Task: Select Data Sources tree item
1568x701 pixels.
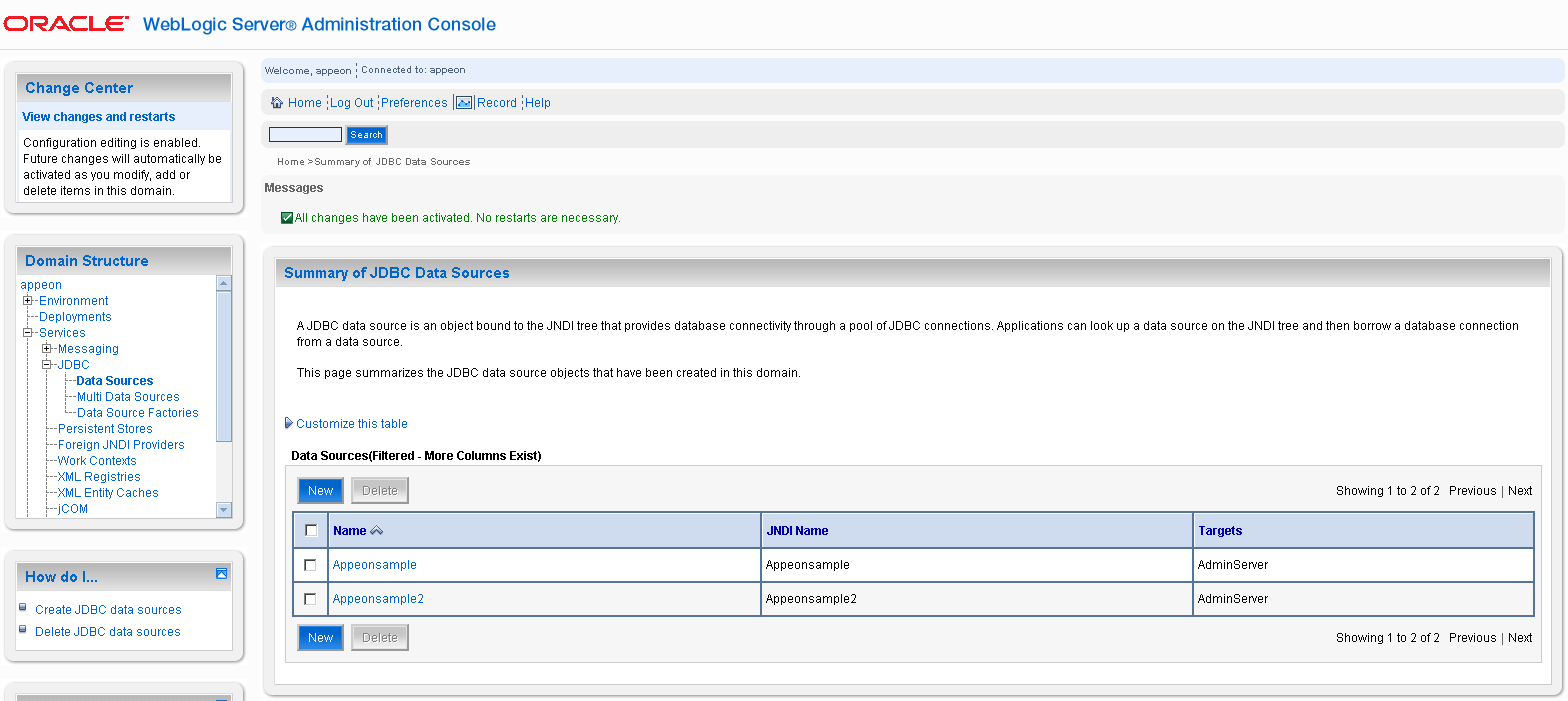Action: pos(115,381)
